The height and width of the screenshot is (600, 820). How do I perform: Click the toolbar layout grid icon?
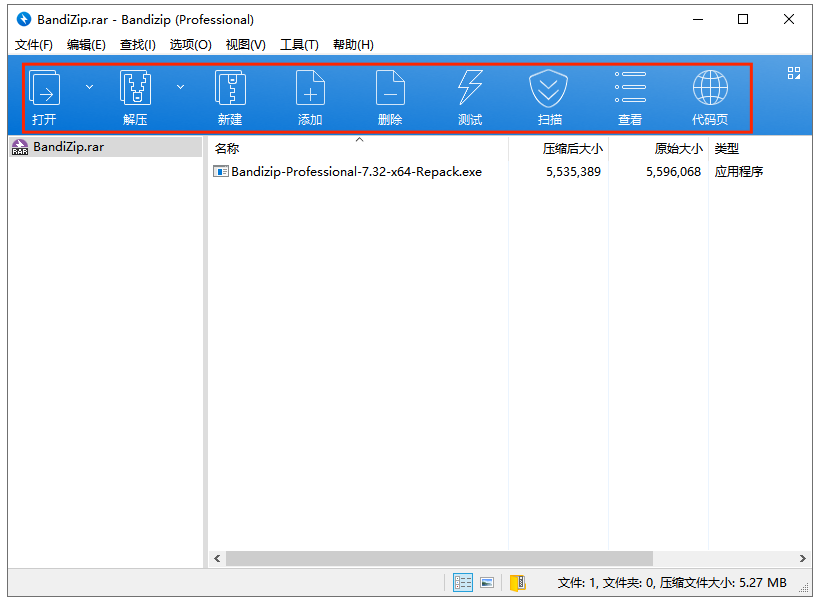794,73
